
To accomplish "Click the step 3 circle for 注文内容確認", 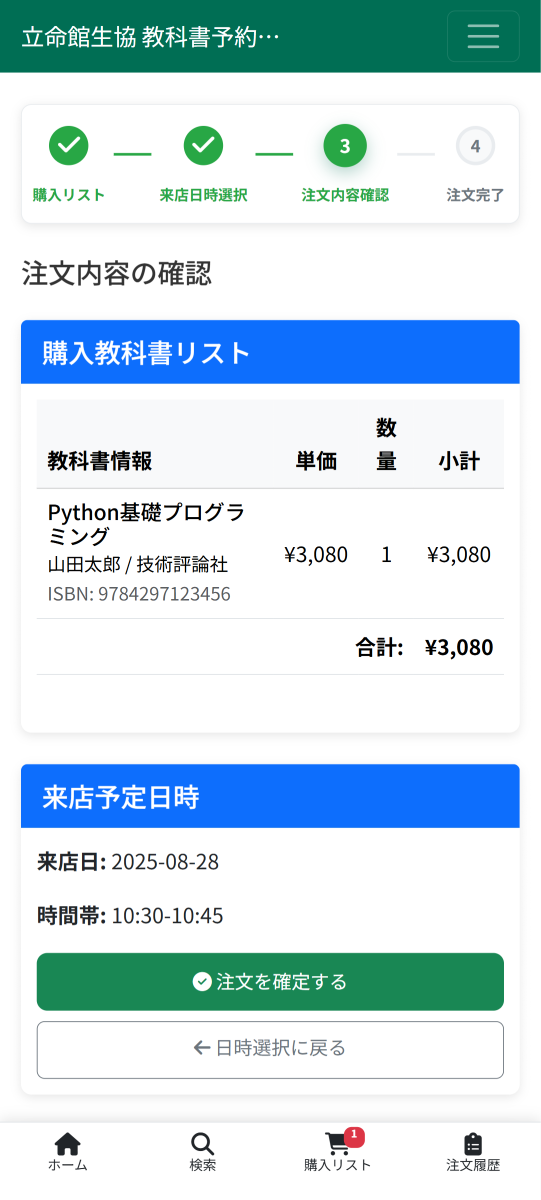I will tap(345, 146).
